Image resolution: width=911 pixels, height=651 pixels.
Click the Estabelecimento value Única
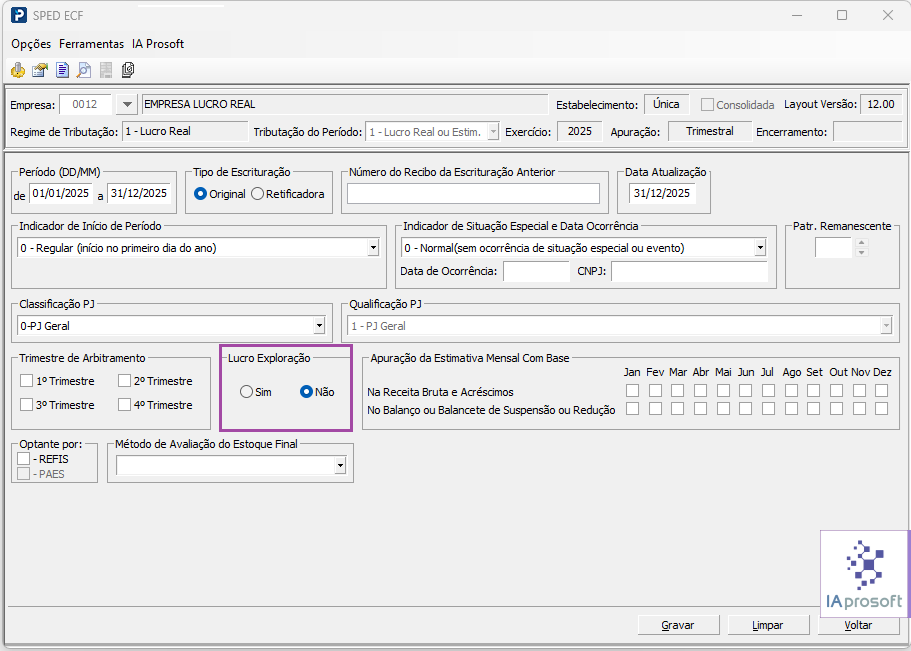point(666,105)
